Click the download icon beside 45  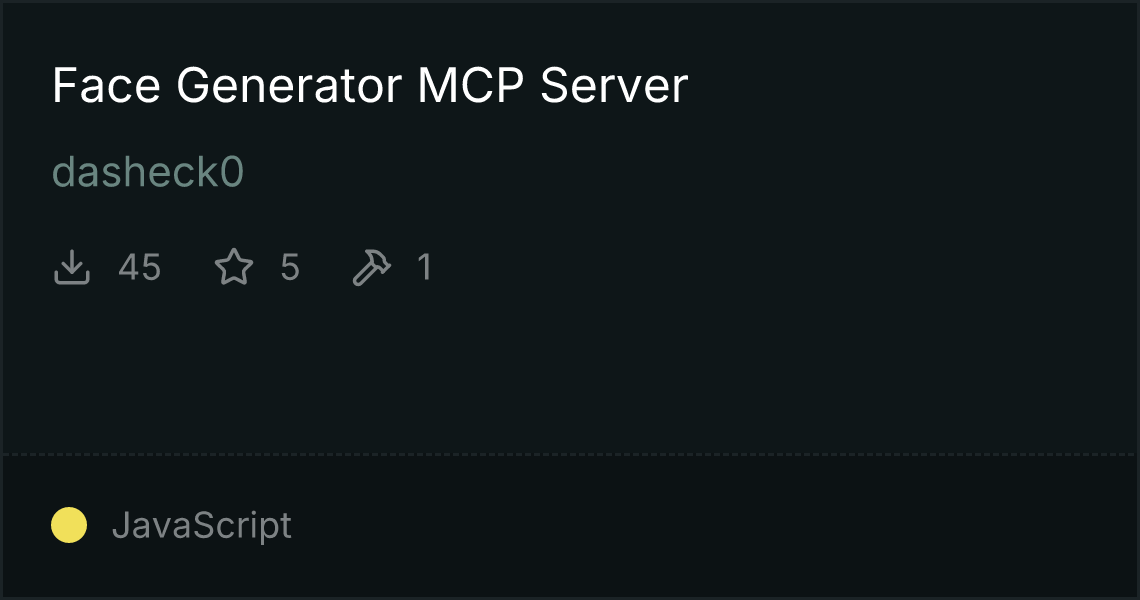click(x=71, y=267)
